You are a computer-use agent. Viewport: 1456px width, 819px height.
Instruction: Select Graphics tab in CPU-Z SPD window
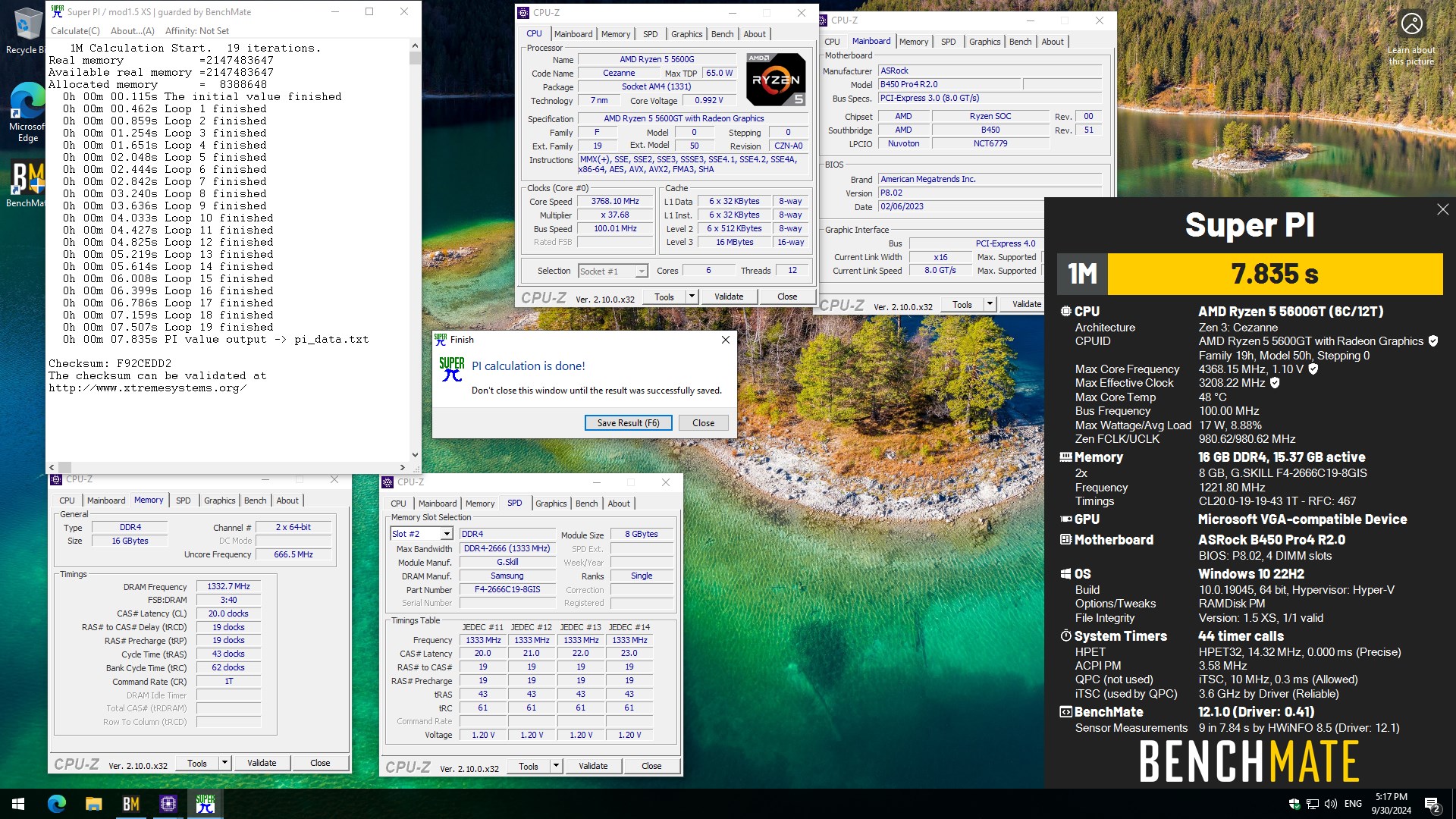pos(551,504)
